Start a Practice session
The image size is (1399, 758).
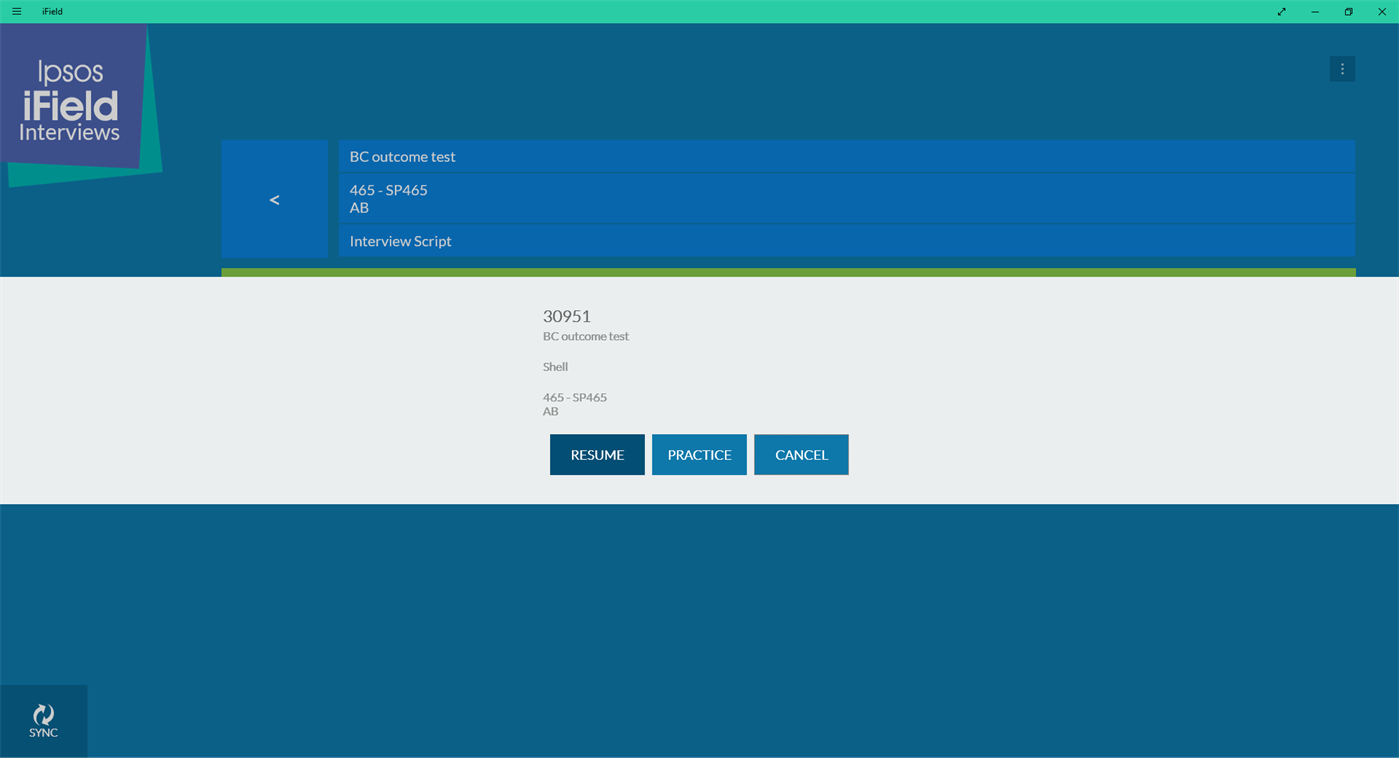click(x=699, y=454)
